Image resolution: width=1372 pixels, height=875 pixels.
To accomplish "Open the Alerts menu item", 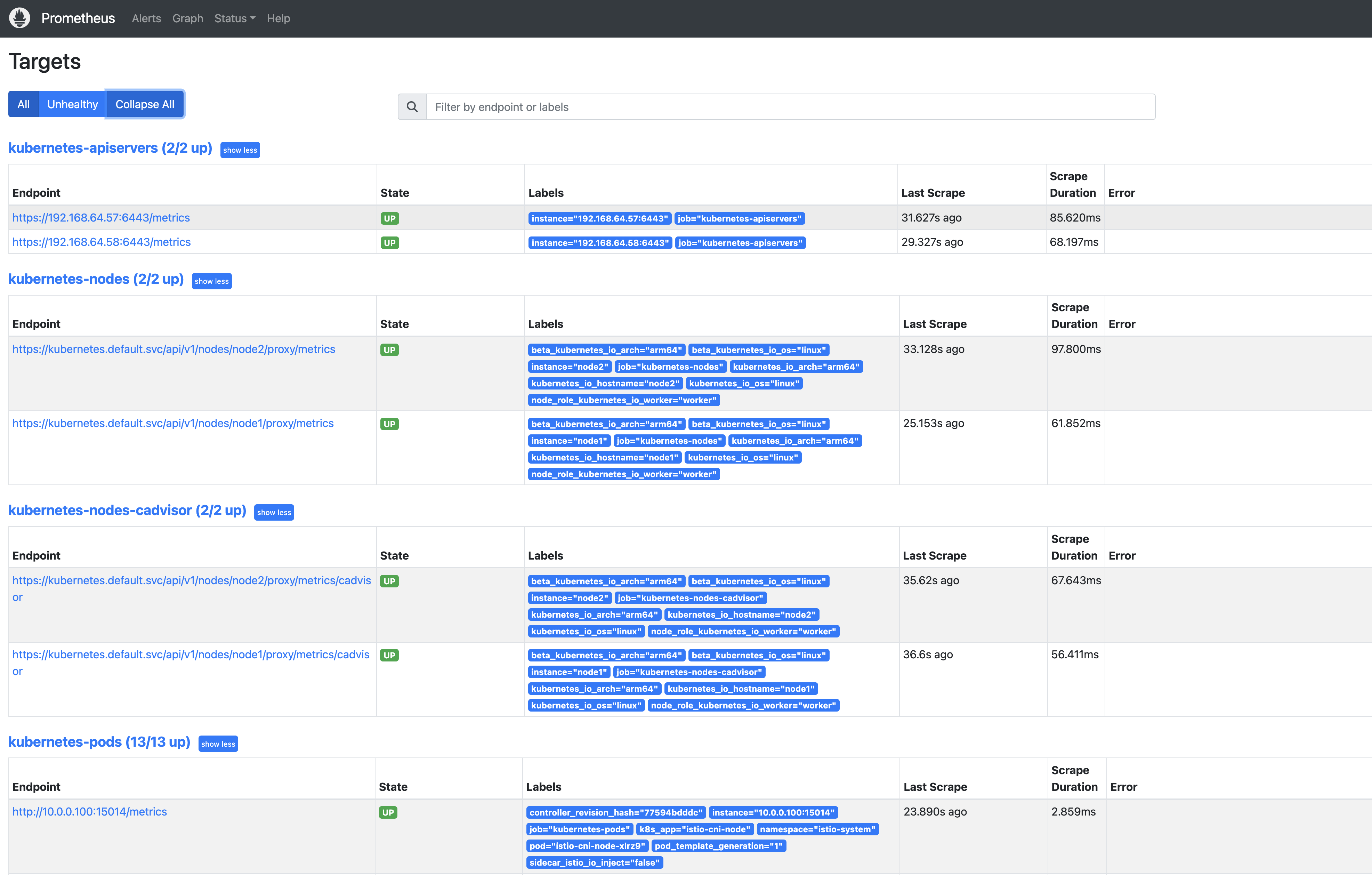I will 146,18.
